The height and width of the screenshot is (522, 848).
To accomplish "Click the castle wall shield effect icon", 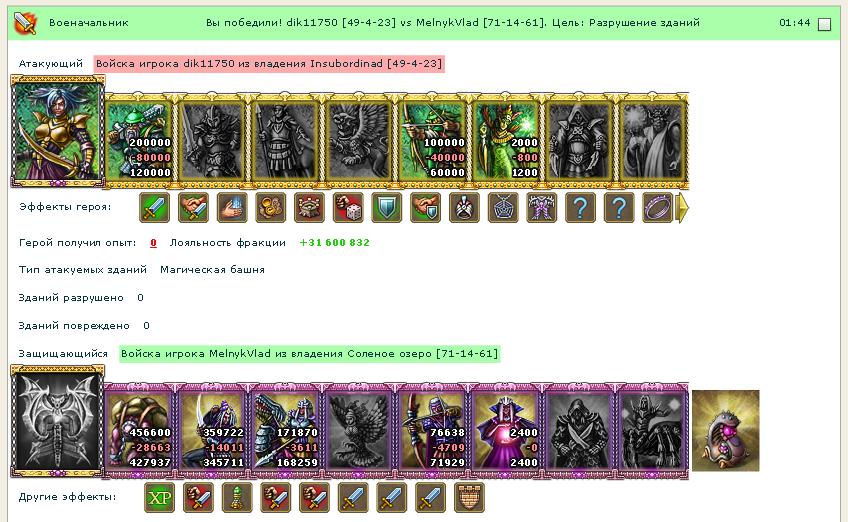I will coord(469,498).
